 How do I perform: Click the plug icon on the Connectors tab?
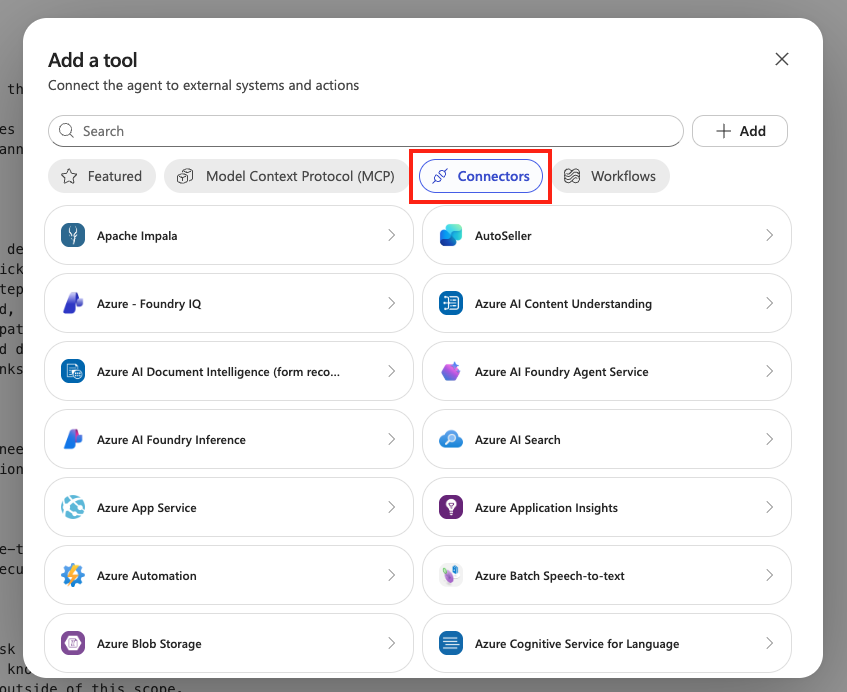(x=440, y=176)
